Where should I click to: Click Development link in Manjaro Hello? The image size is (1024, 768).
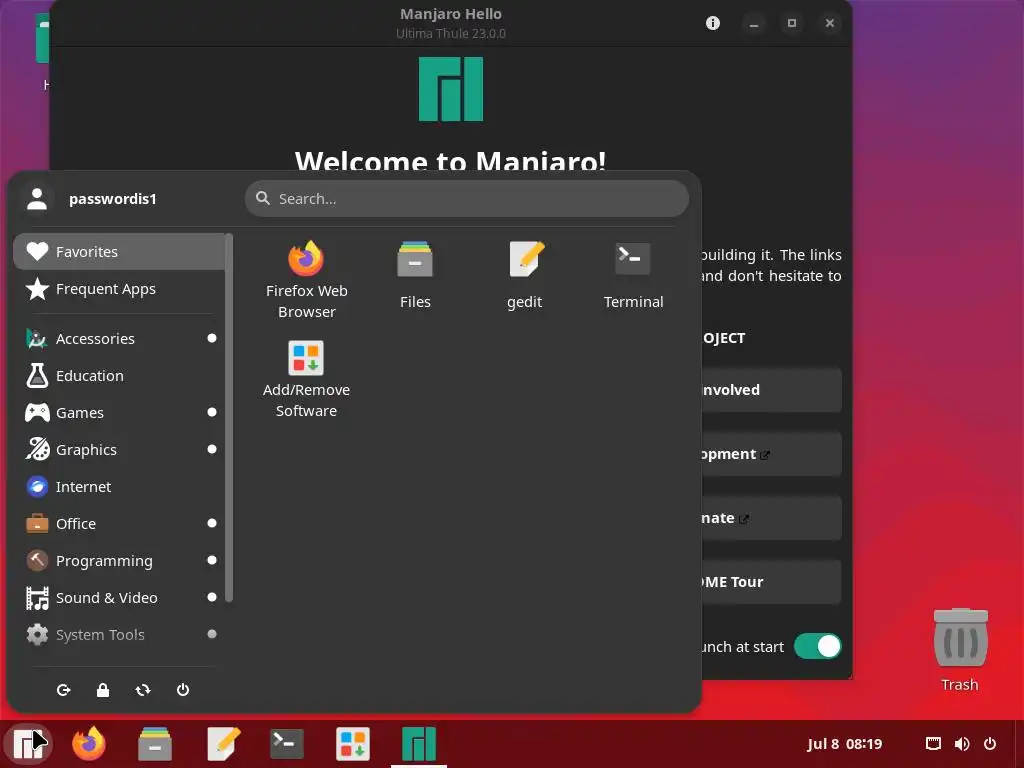coord(771,454)
